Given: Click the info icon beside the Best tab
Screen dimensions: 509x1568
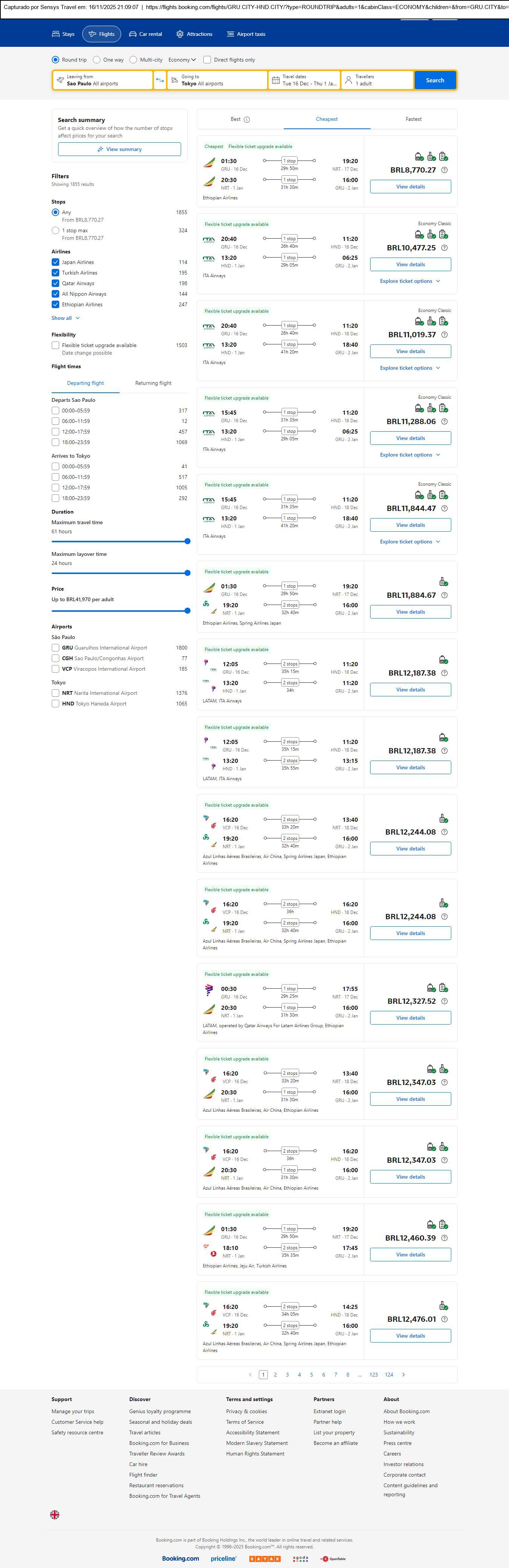Looking at the screenshot, I should [x=247, y=120].
